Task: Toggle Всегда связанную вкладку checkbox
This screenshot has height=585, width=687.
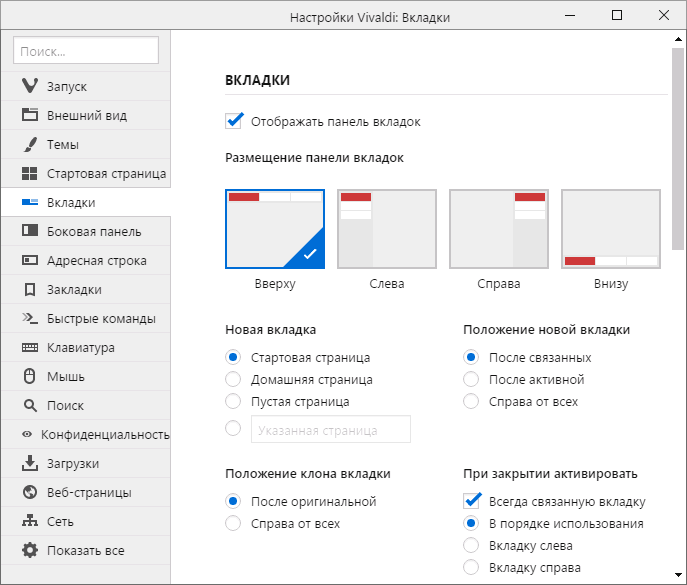Action: point(473,501)
